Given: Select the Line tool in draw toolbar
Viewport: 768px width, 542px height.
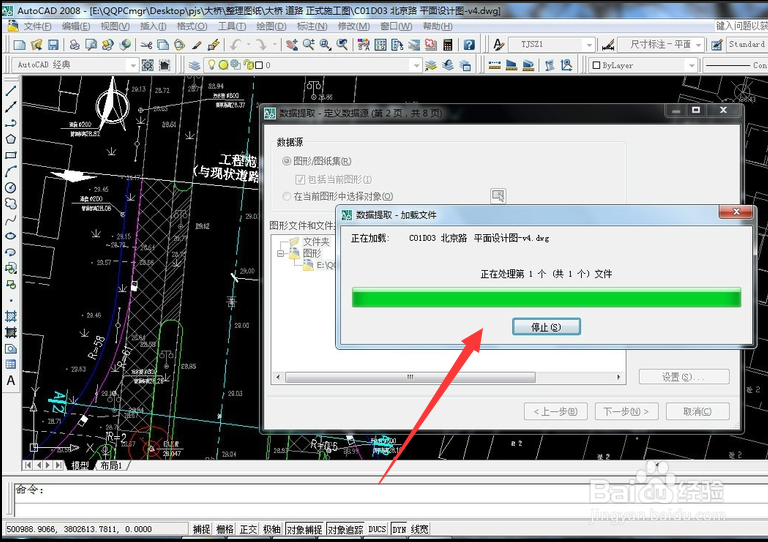Looking at the screenshot, I should click(11, 91).
